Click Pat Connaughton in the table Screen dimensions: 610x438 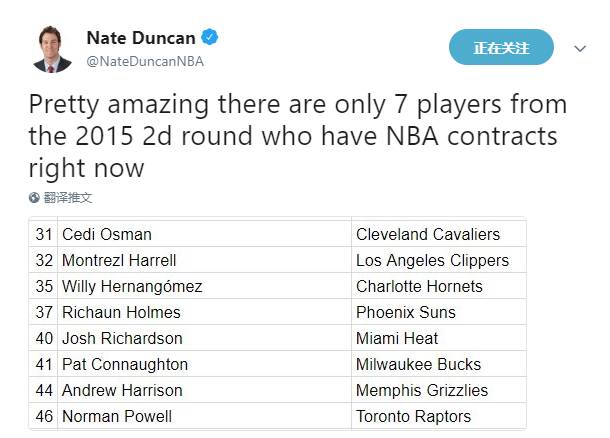click(125, 364)
